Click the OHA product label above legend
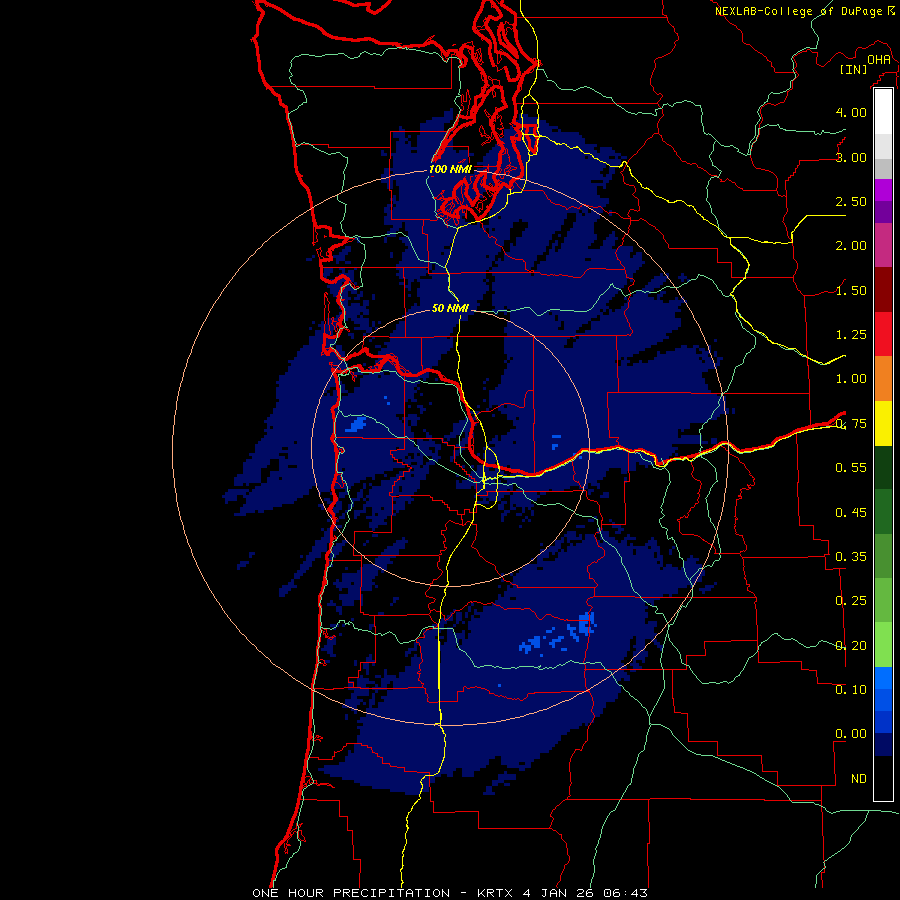Image resolution: width=900 pixels, height=900 pixels. click(x=879, y=59)
